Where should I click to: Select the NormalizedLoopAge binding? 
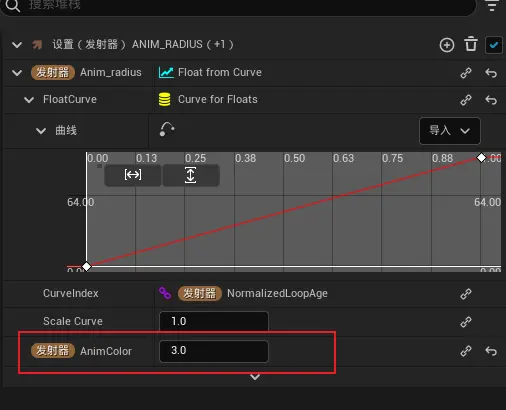tap(277, 293)
